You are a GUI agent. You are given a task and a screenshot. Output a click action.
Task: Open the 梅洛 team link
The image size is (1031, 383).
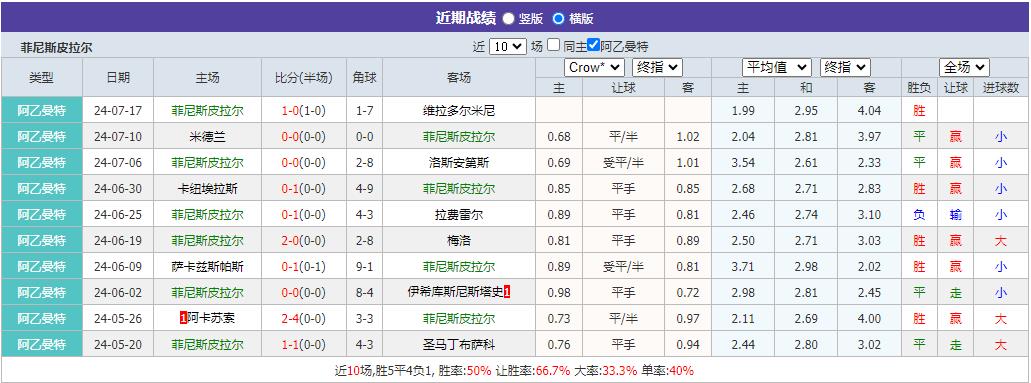point(458,241)
